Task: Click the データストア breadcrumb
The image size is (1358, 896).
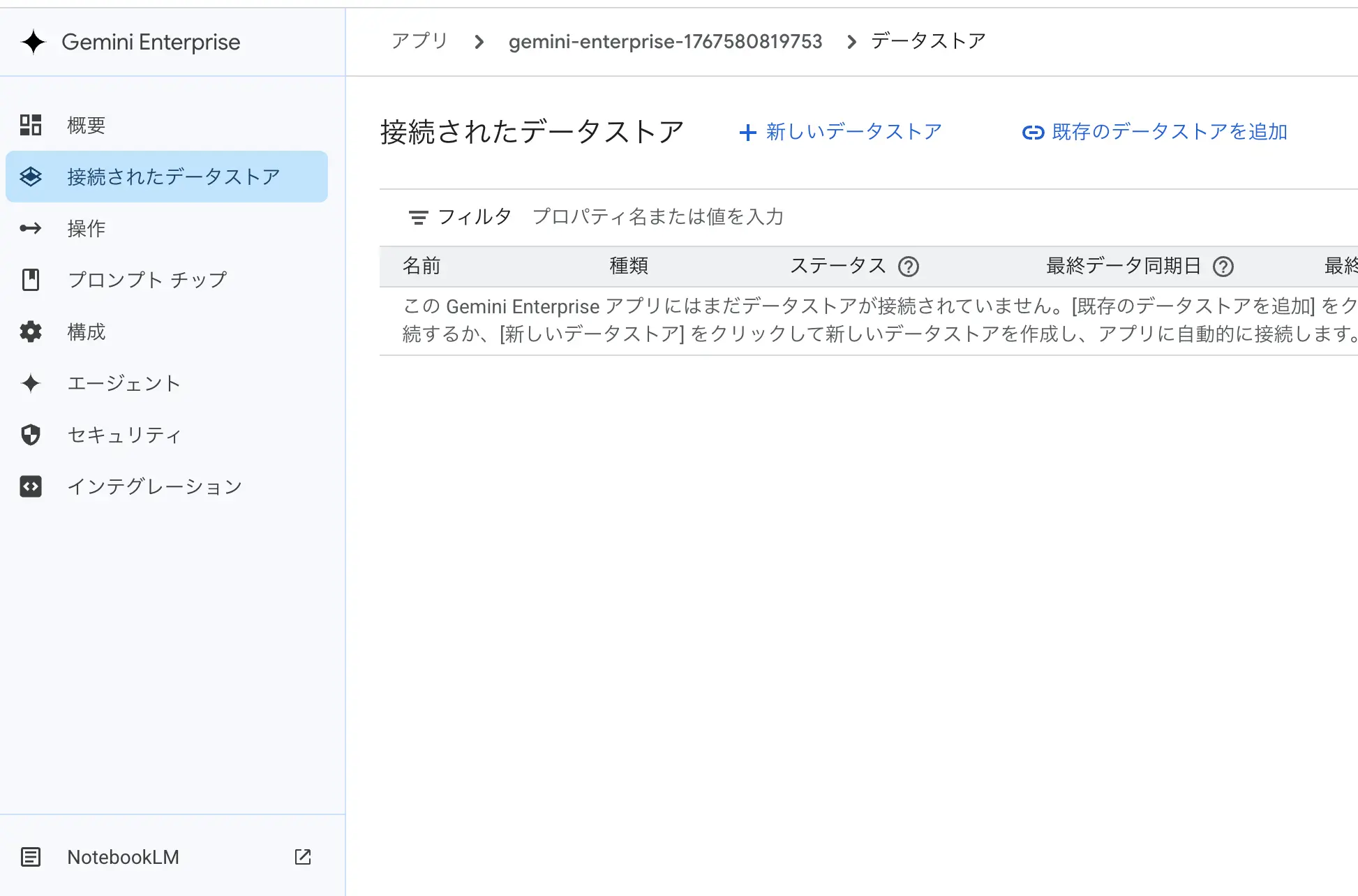Action: pos(928,41)
